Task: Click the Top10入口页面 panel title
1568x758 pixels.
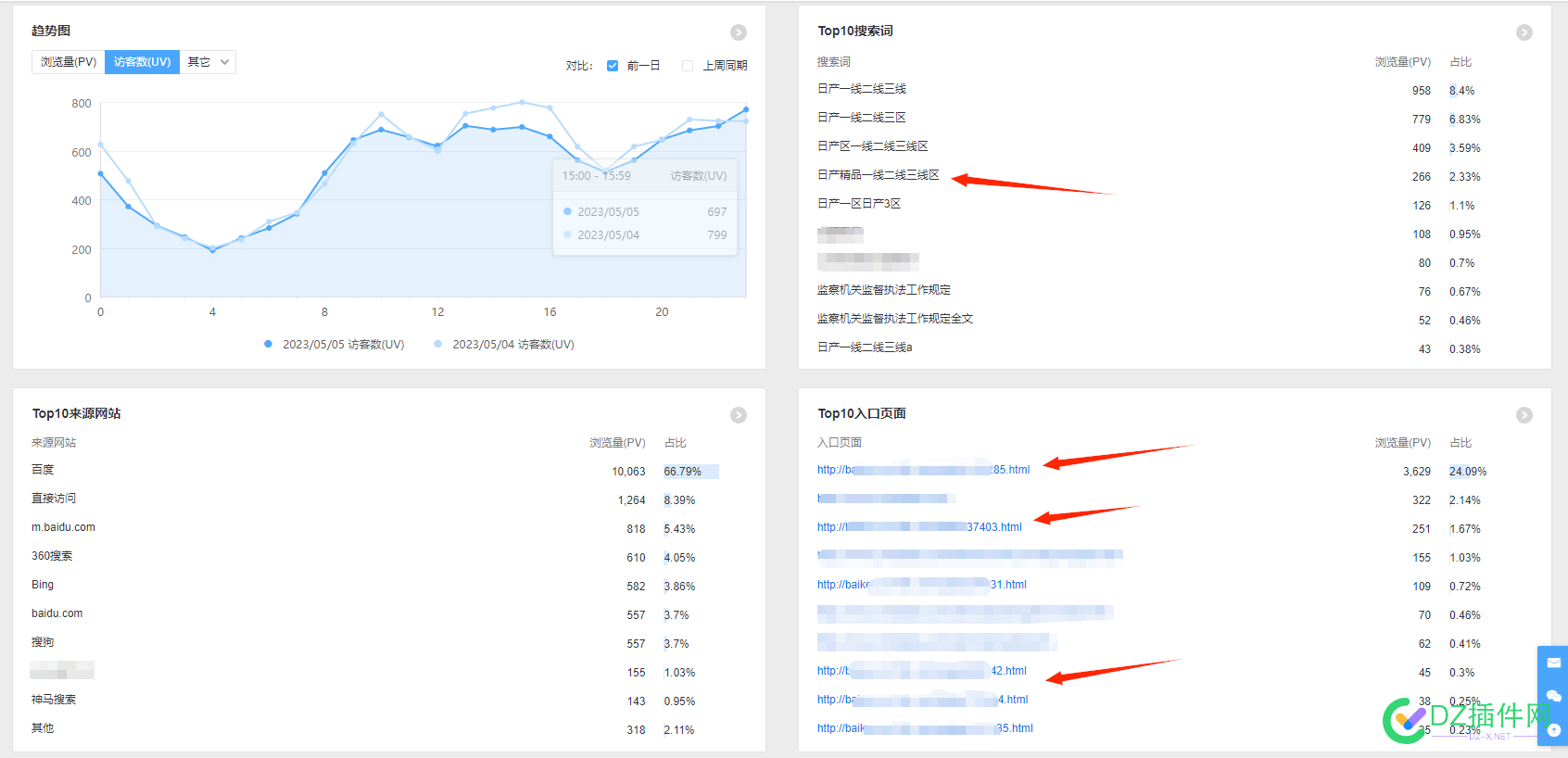Action: pos(862,414)
